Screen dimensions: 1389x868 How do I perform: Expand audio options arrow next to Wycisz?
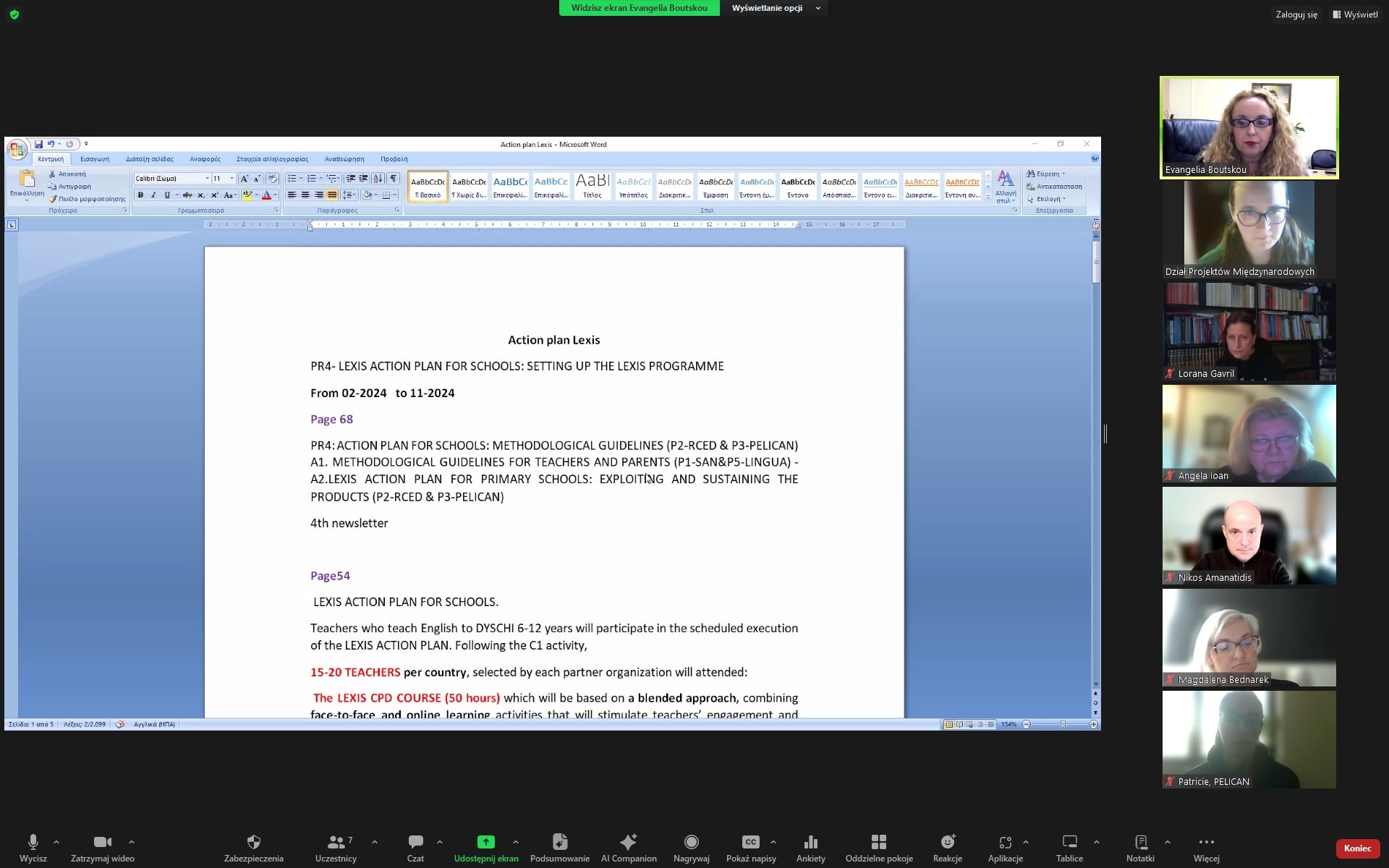click(x=56, y=842)
